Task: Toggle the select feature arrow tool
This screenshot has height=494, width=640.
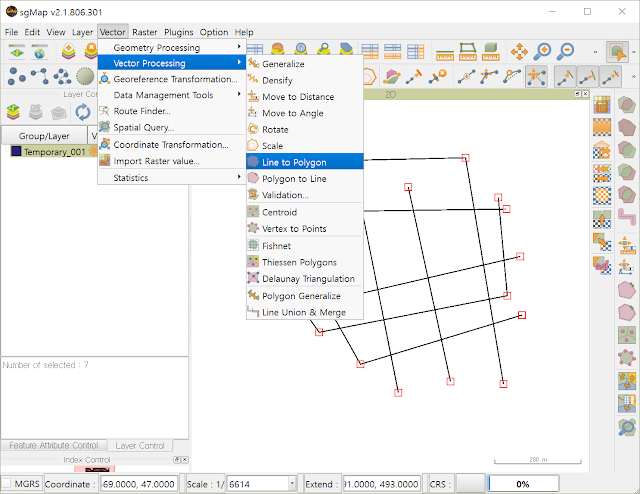Action: click(x=617, y=52)
